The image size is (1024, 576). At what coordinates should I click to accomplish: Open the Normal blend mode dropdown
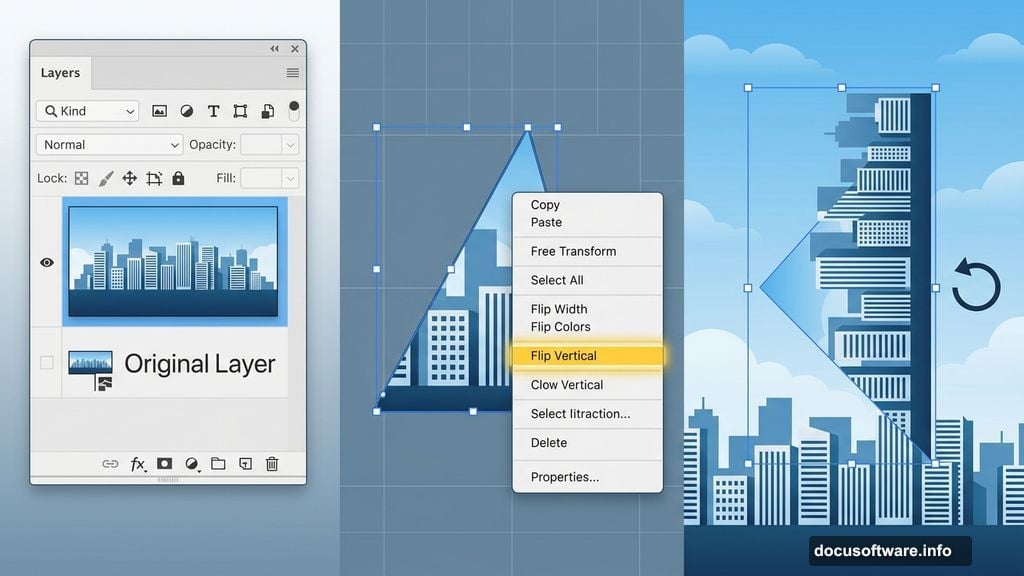click(109, 145)
